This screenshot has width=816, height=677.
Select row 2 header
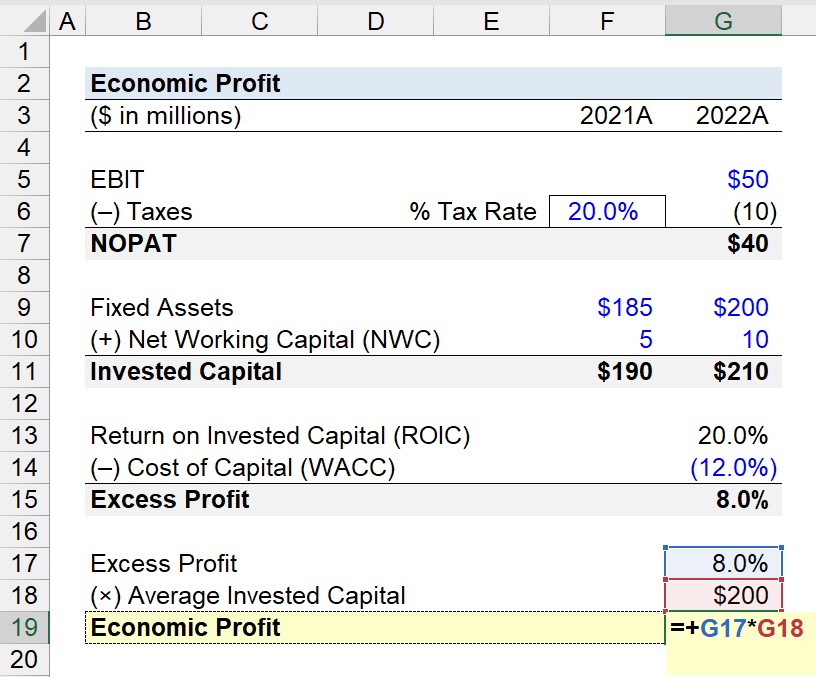coord(24,83)
